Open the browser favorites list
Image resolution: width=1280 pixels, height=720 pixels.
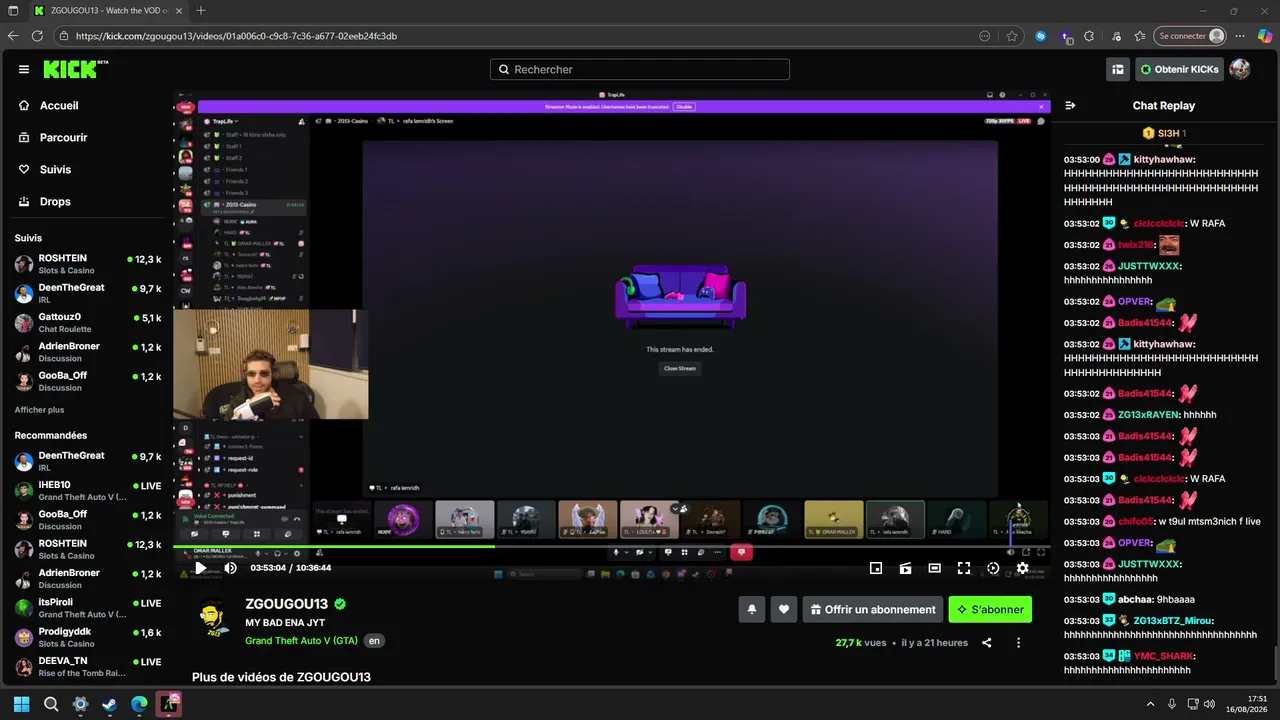coord(1140,36)
